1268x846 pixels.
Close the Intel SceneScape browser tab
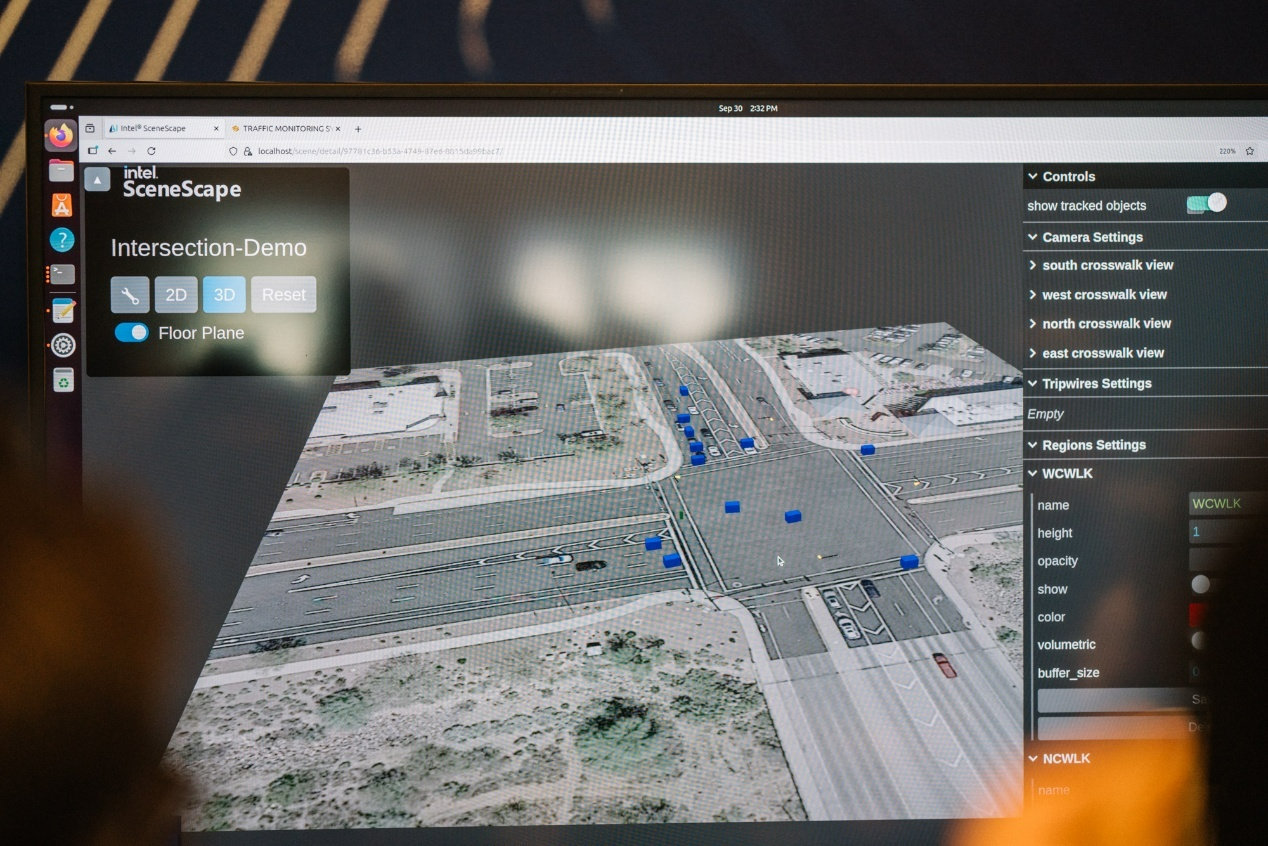216,128
